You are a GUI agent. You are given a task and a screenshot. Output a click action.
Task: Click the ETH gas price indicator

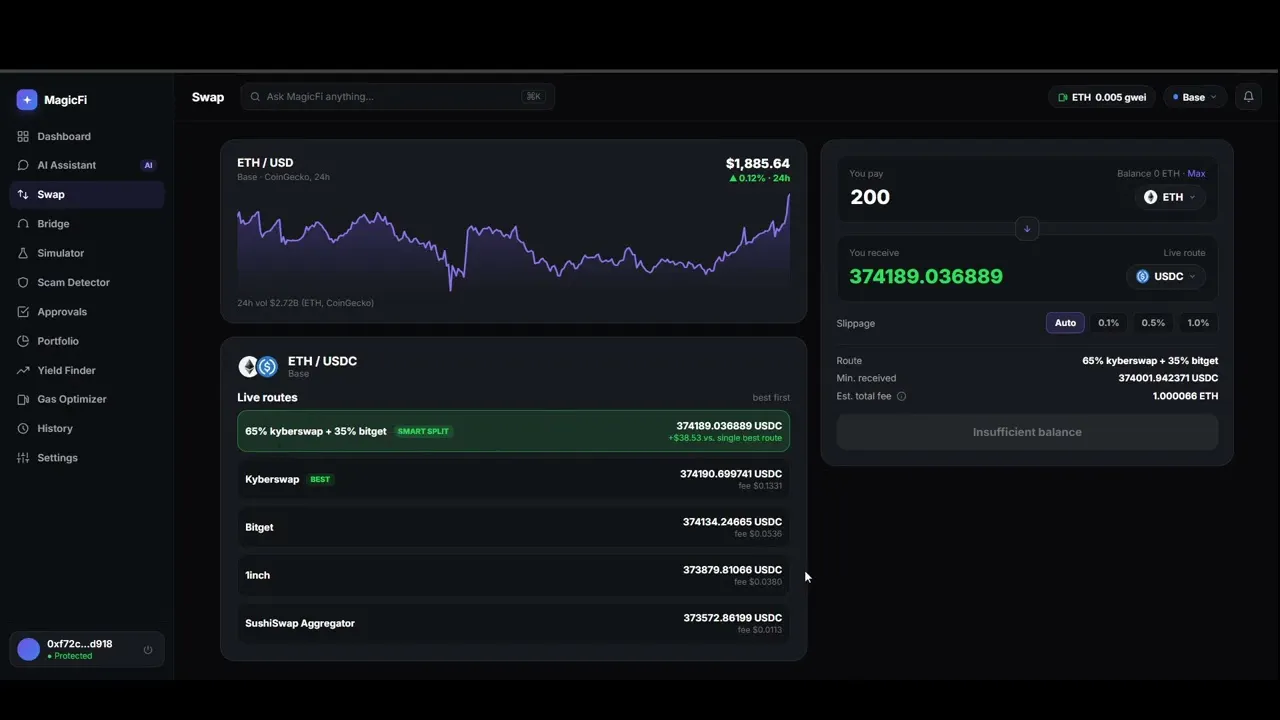point(1102,97)
